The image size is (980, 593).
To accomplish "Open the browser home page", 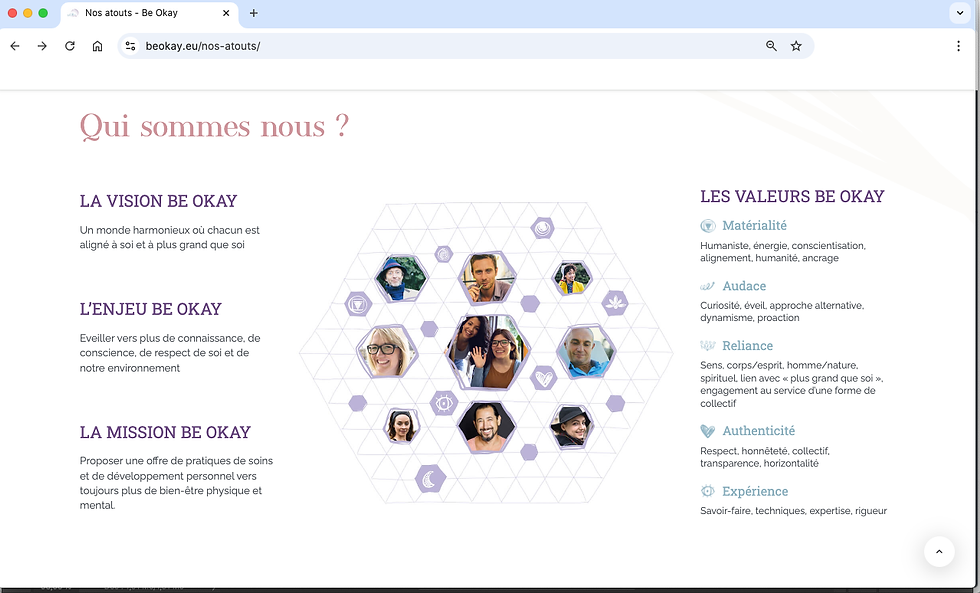I will [97, 46].
